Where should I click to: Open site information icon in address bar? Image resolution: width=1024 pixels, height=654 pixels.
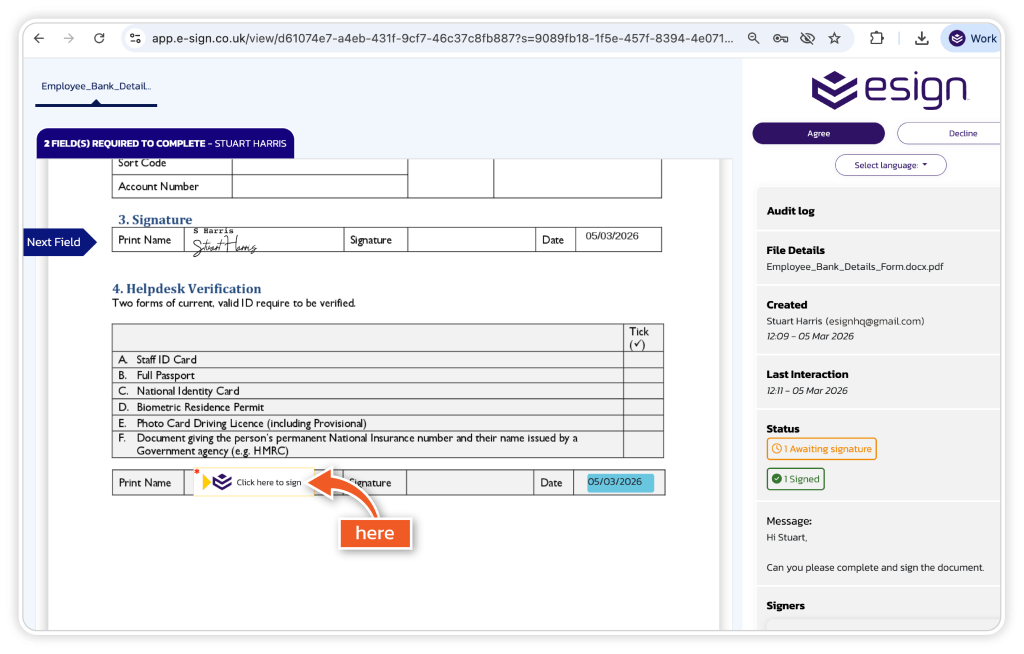135,38
